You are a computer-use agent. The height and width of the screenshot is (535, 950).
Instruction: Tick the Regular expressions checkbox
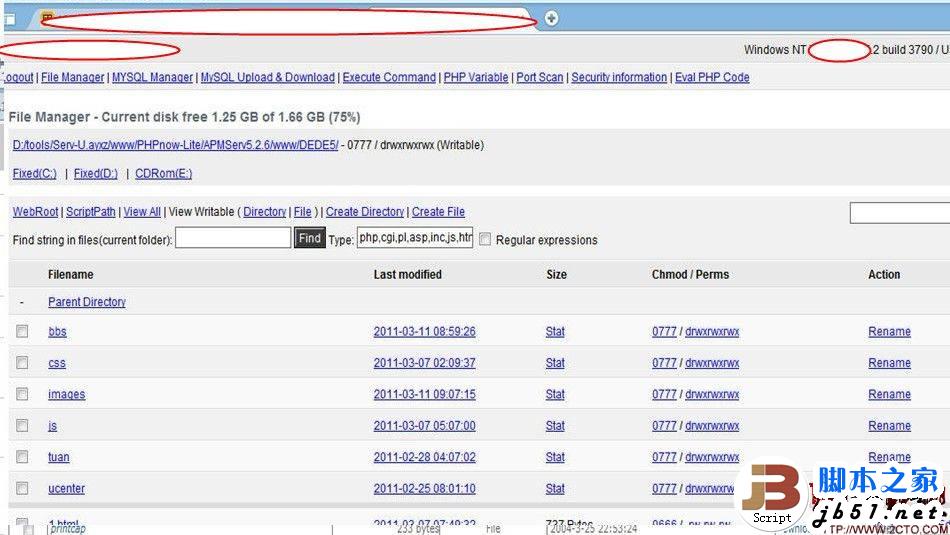pyautogui.click(x=485, y=240)
